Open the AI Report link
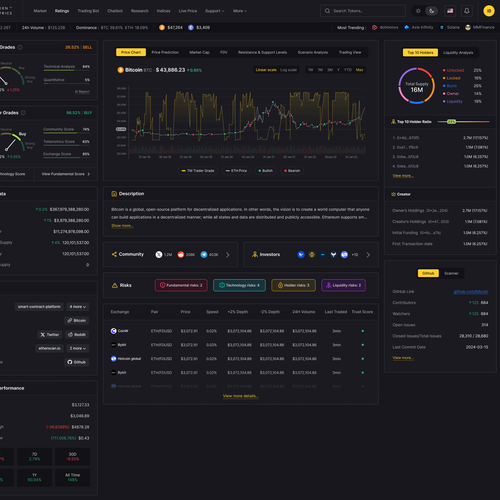500x500 pixels. click(82, 92)
